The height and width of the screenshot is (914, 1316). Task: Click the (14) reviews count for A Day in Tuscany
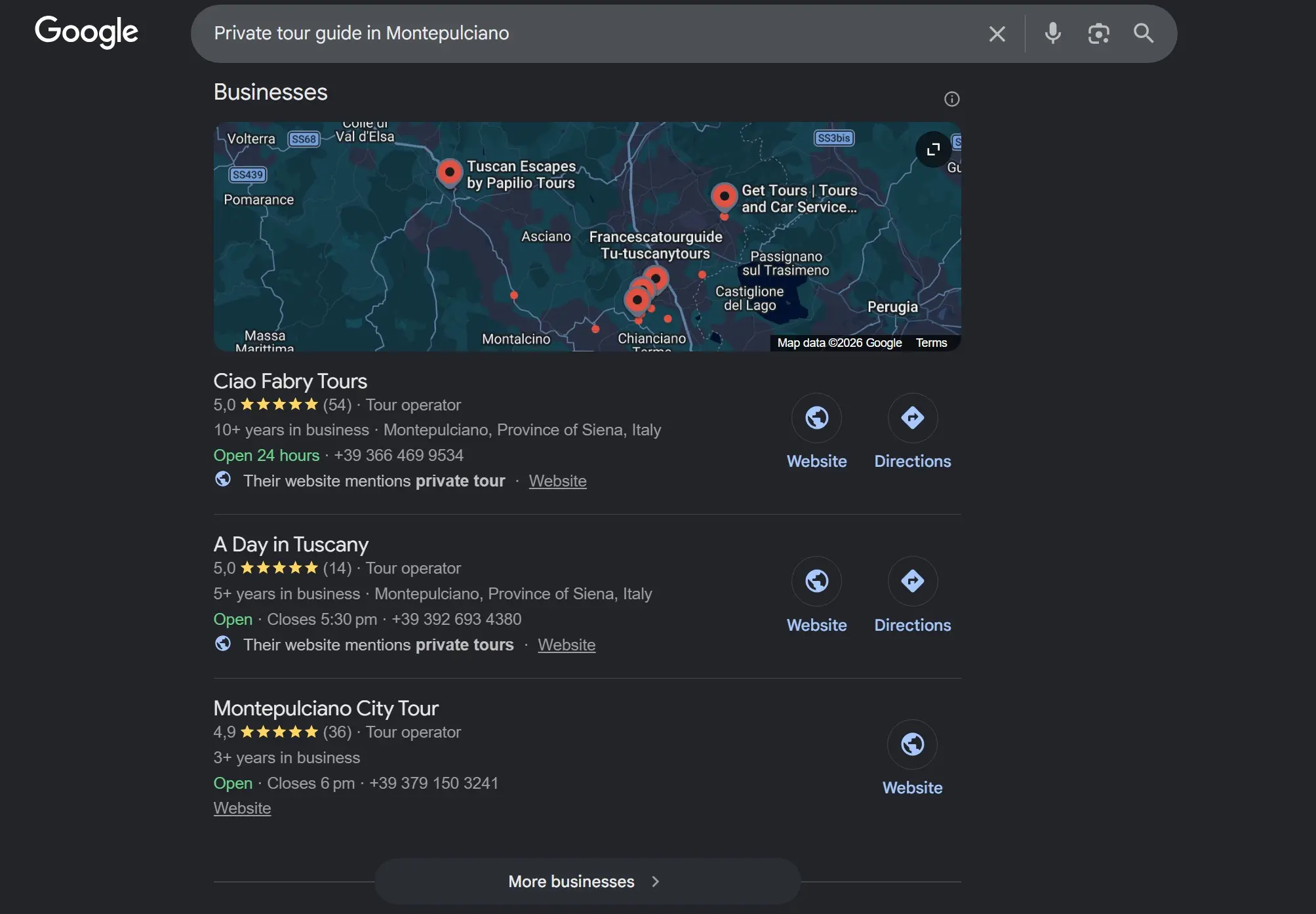click(x=337, y=568)
